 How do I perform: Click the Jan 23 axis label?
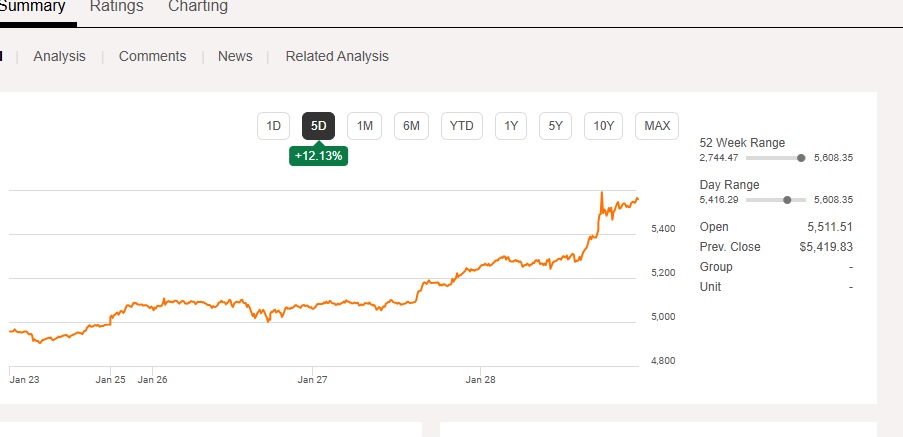[x=24, y=379]
